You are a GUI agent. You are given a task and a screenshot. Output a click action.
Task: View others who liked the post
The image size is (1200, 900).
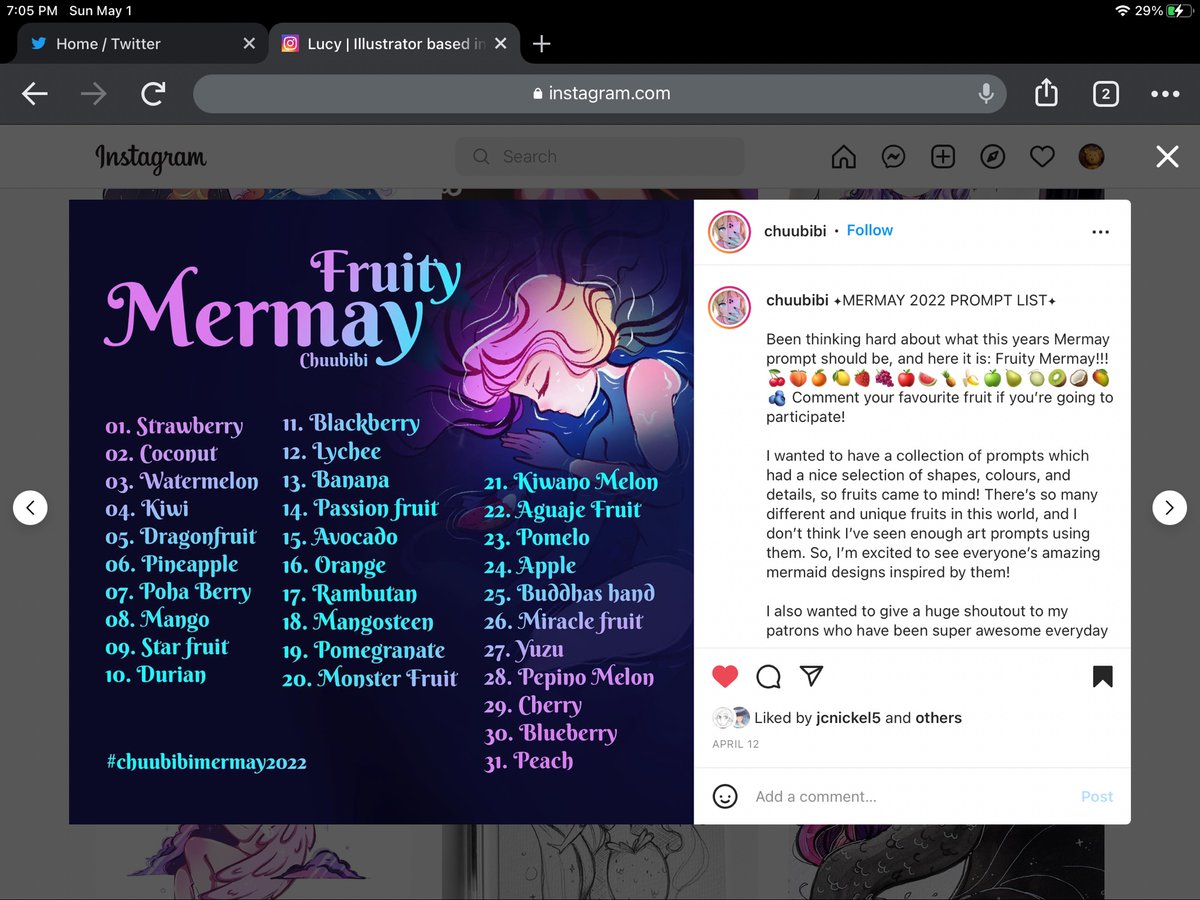tap(939, 718)
